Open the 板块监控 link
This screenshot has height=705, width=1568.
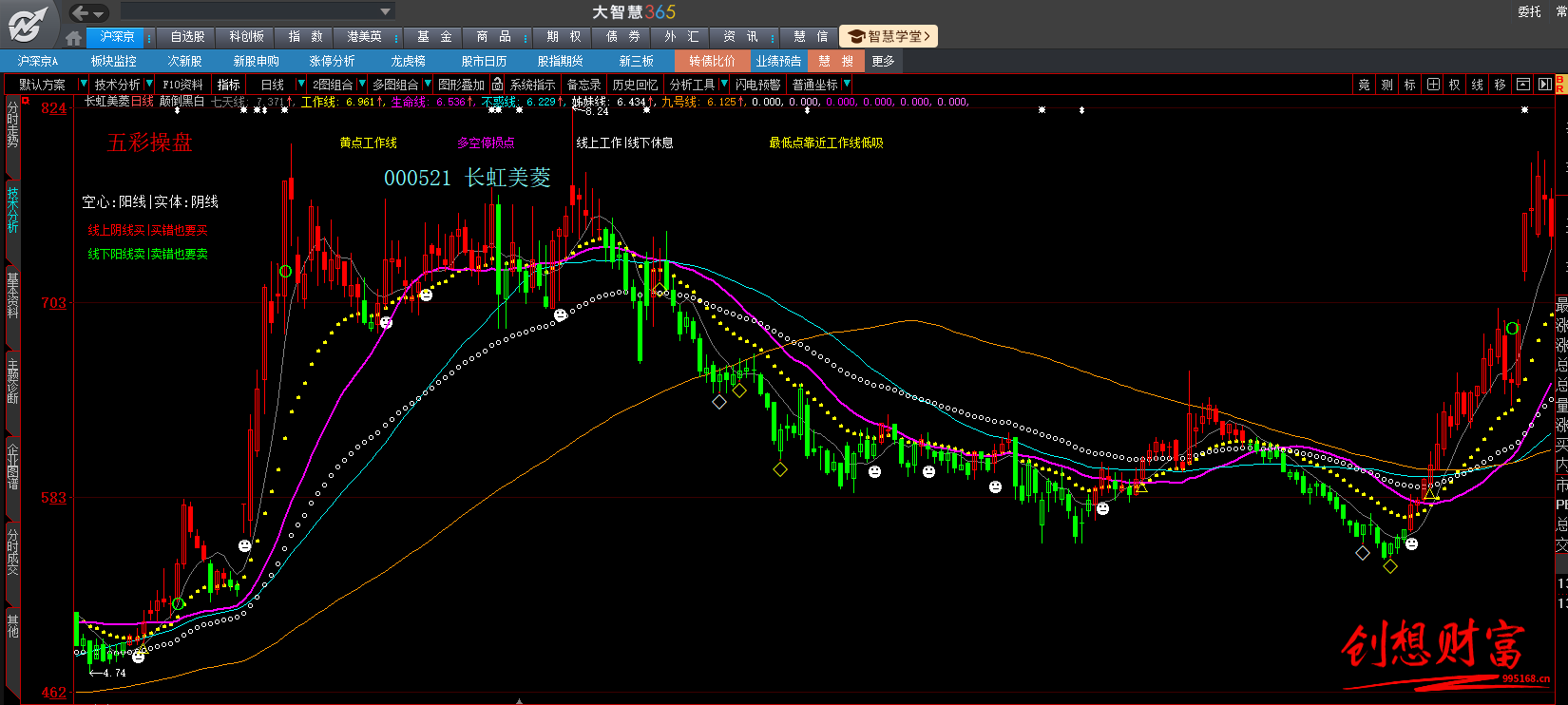tap(114, 61)
